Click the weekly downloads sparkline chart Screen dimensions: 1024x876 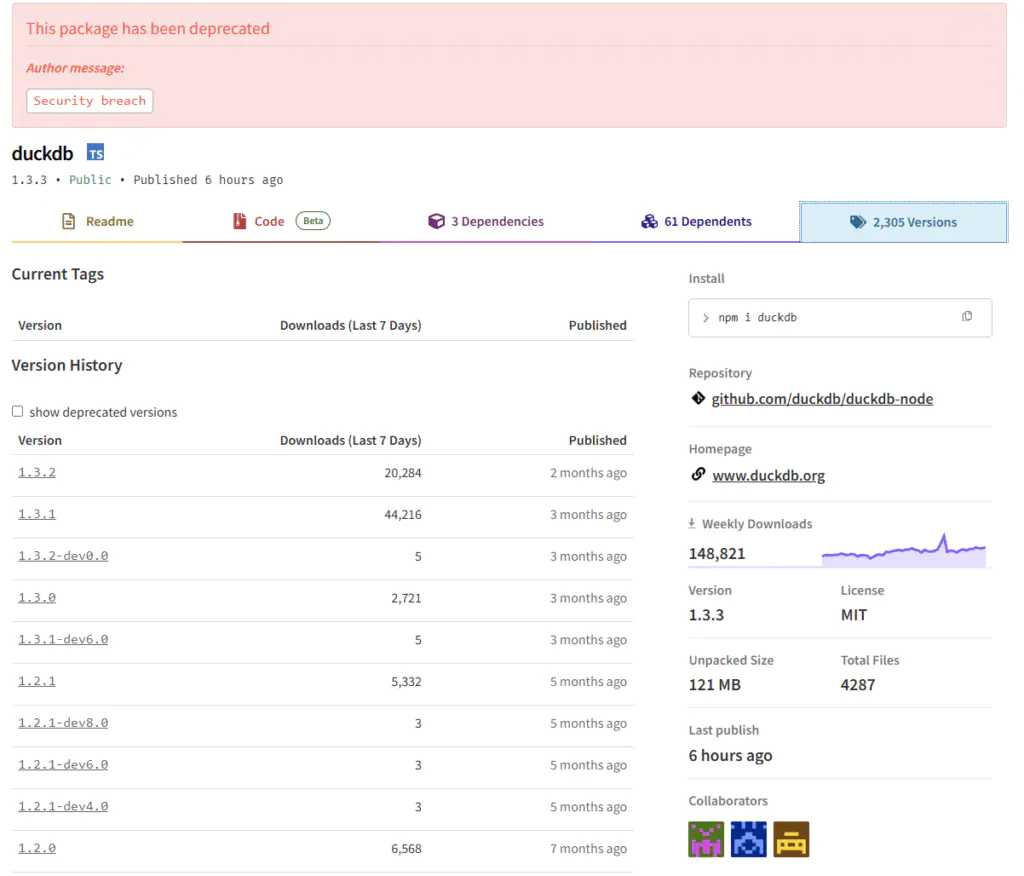(903, 551)
